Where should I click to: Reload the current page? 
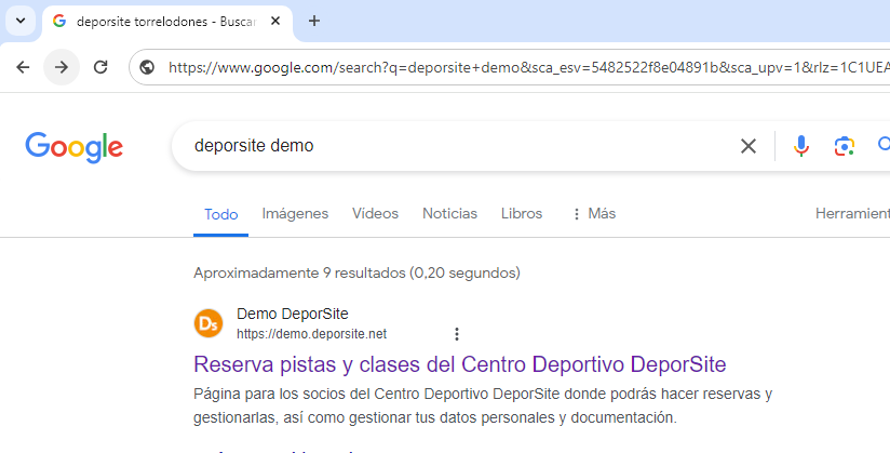click(x=101, y=68)
